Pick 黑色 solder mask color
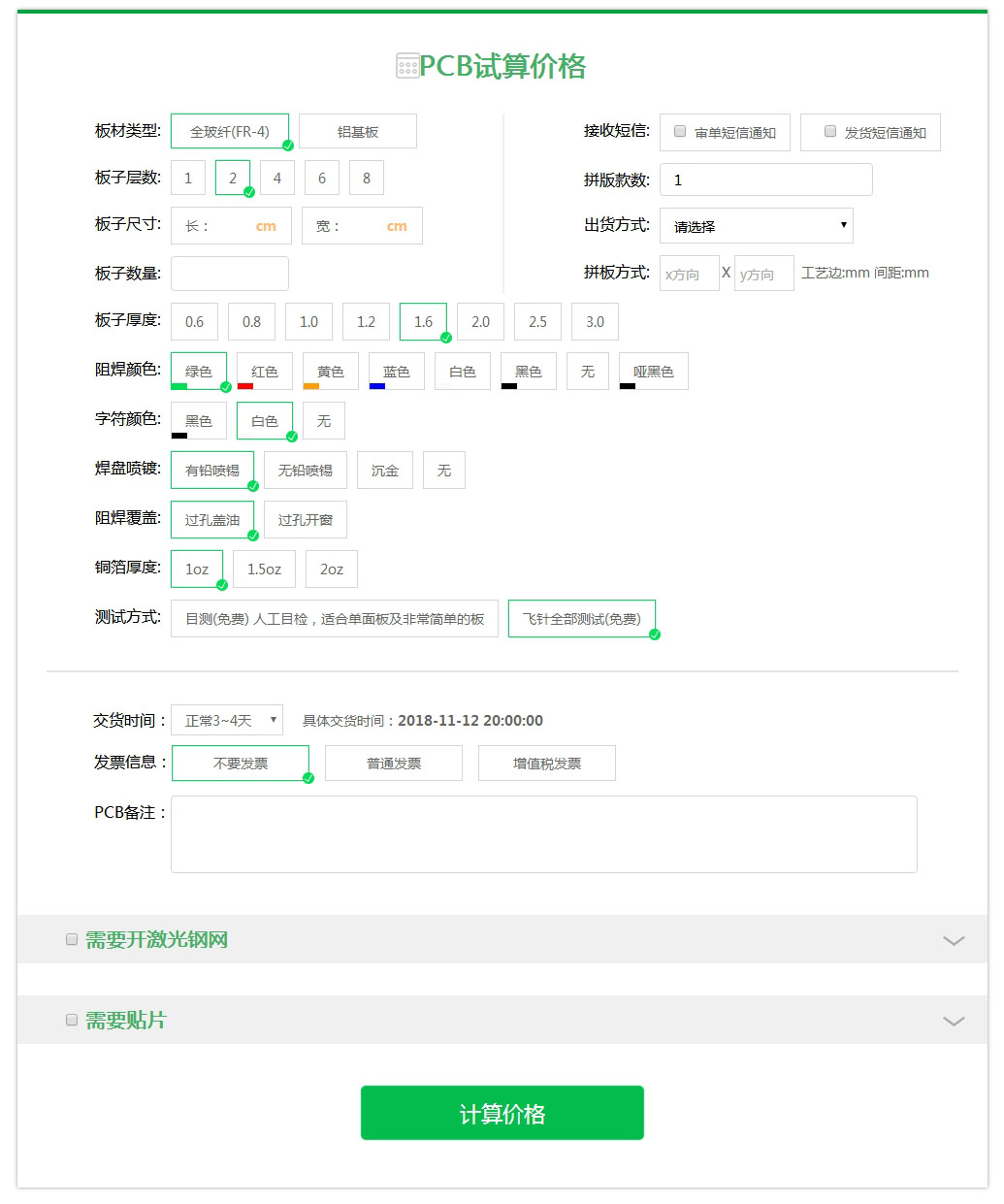The width and height of the screenshot is (1004, 1204). pyautogui.click(x=529, y=371)
